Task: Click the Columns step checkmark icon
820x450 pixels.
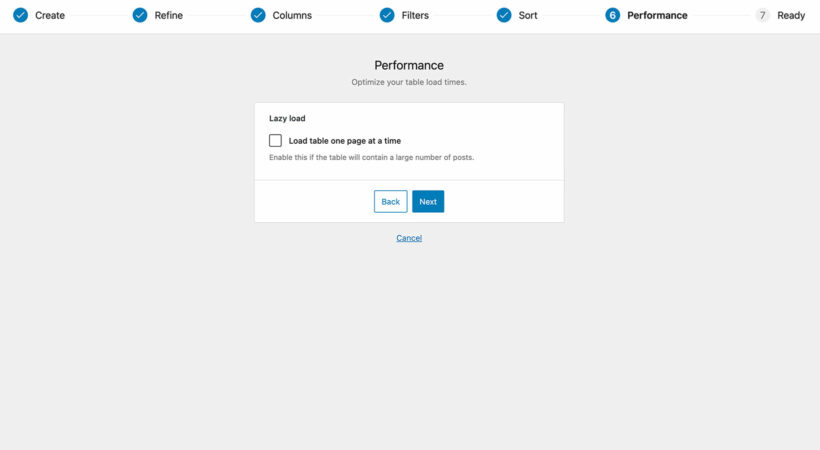Action: click(258, 15)
